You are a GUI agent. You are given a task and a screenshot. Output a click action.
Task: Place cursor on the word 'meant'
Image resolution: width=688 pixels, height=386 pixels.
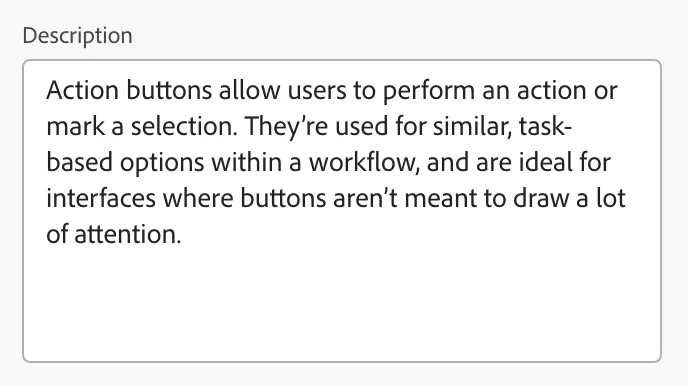(x=441, y=198)
